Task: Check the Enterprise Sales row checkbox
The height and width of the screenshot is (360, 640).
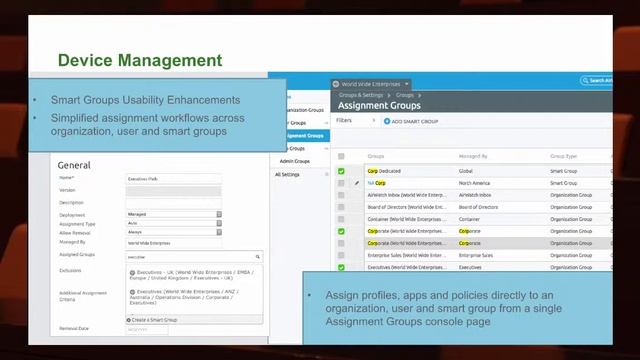Action: pyautogui.click(x=341, y=255)
